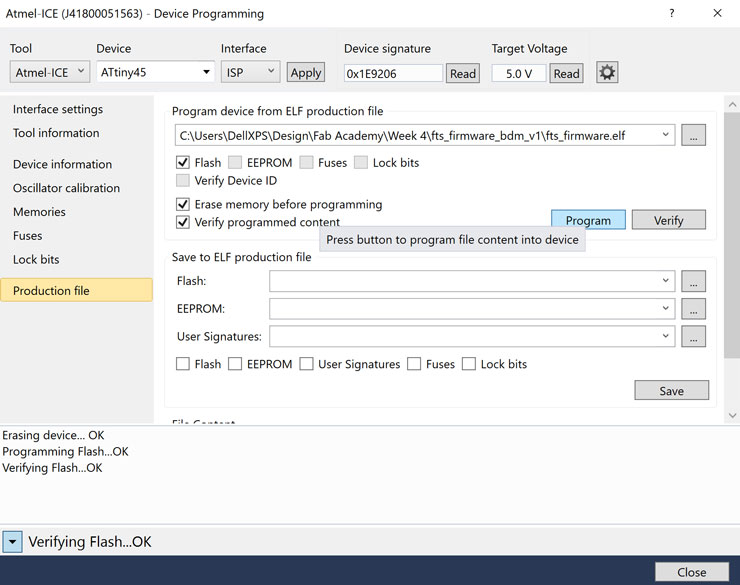Check Fuses in Save to ELF section
This screenshot has width=740, height=585.
pyautogui.click(x=414, y=364)
